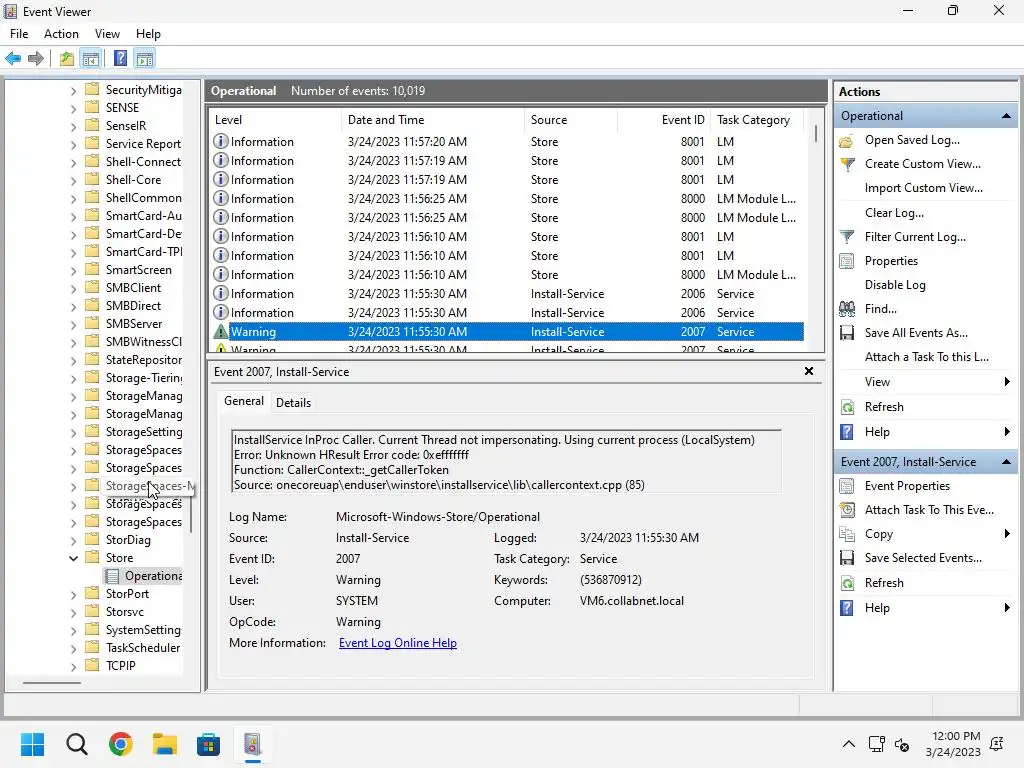
Task: Click Disable Log in Actions pane
Action: (x=895, y=285)
